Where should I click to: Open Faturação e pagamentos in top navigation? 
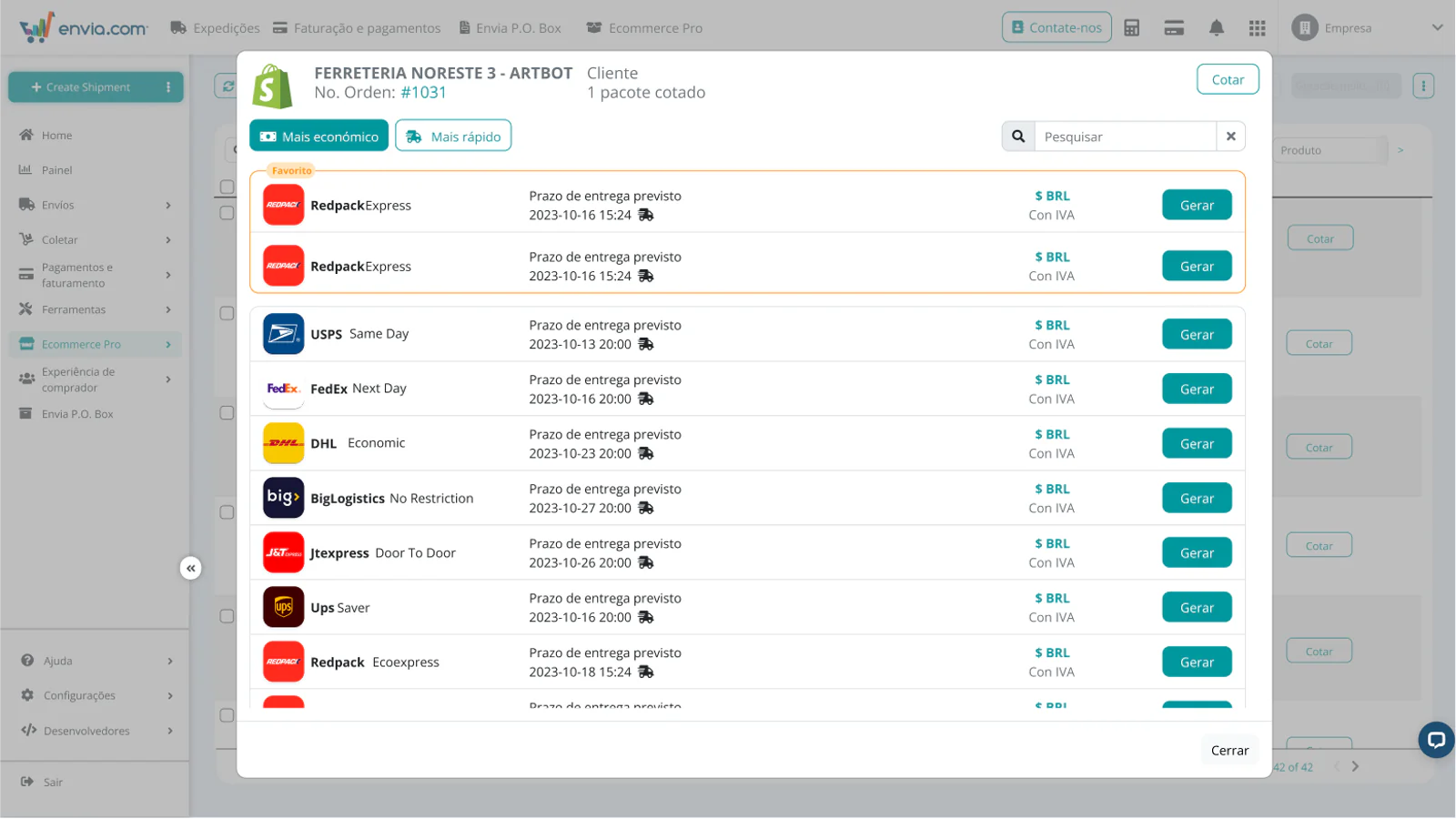357,28
